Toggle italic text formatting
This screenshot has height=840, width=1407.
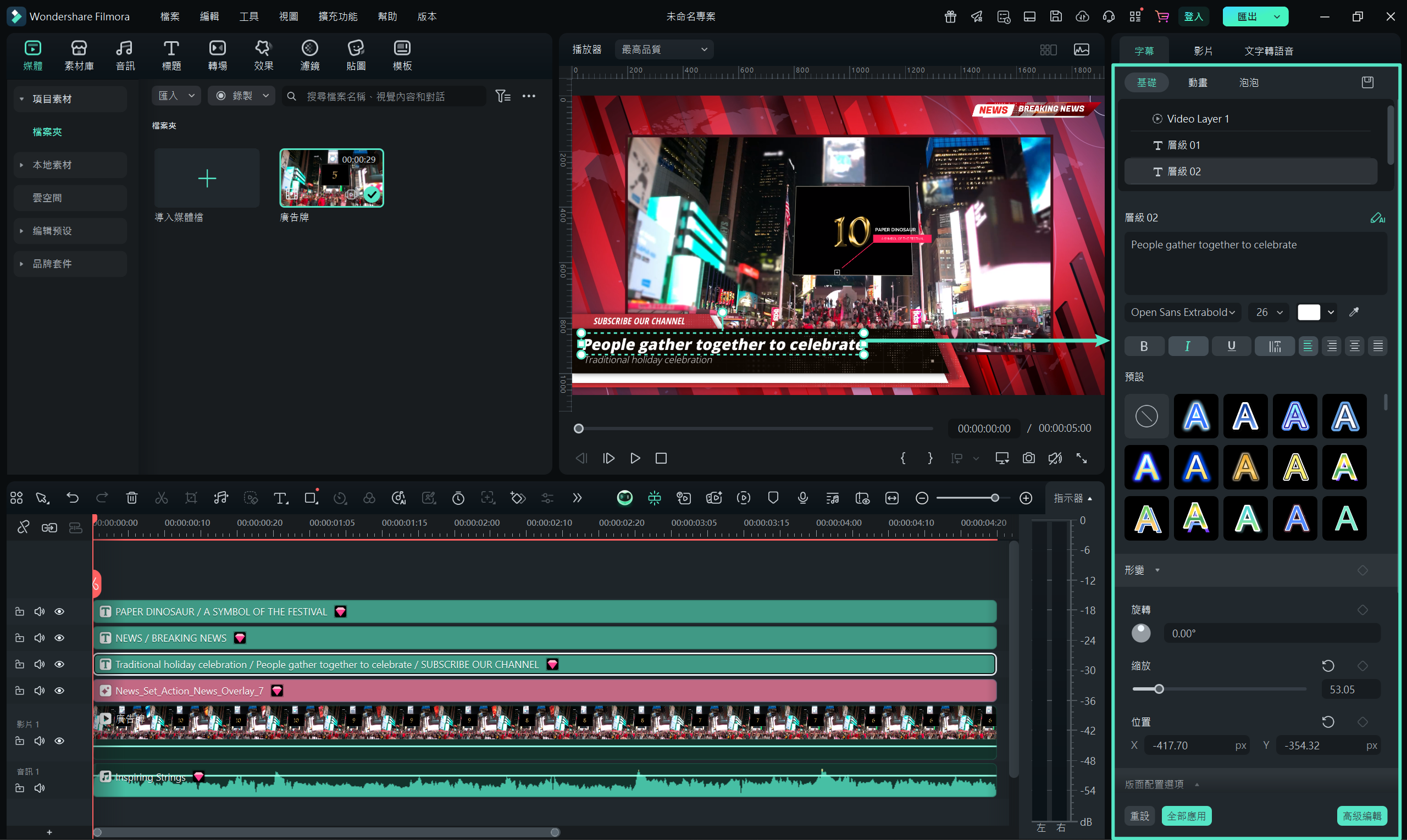(1187, 346)
